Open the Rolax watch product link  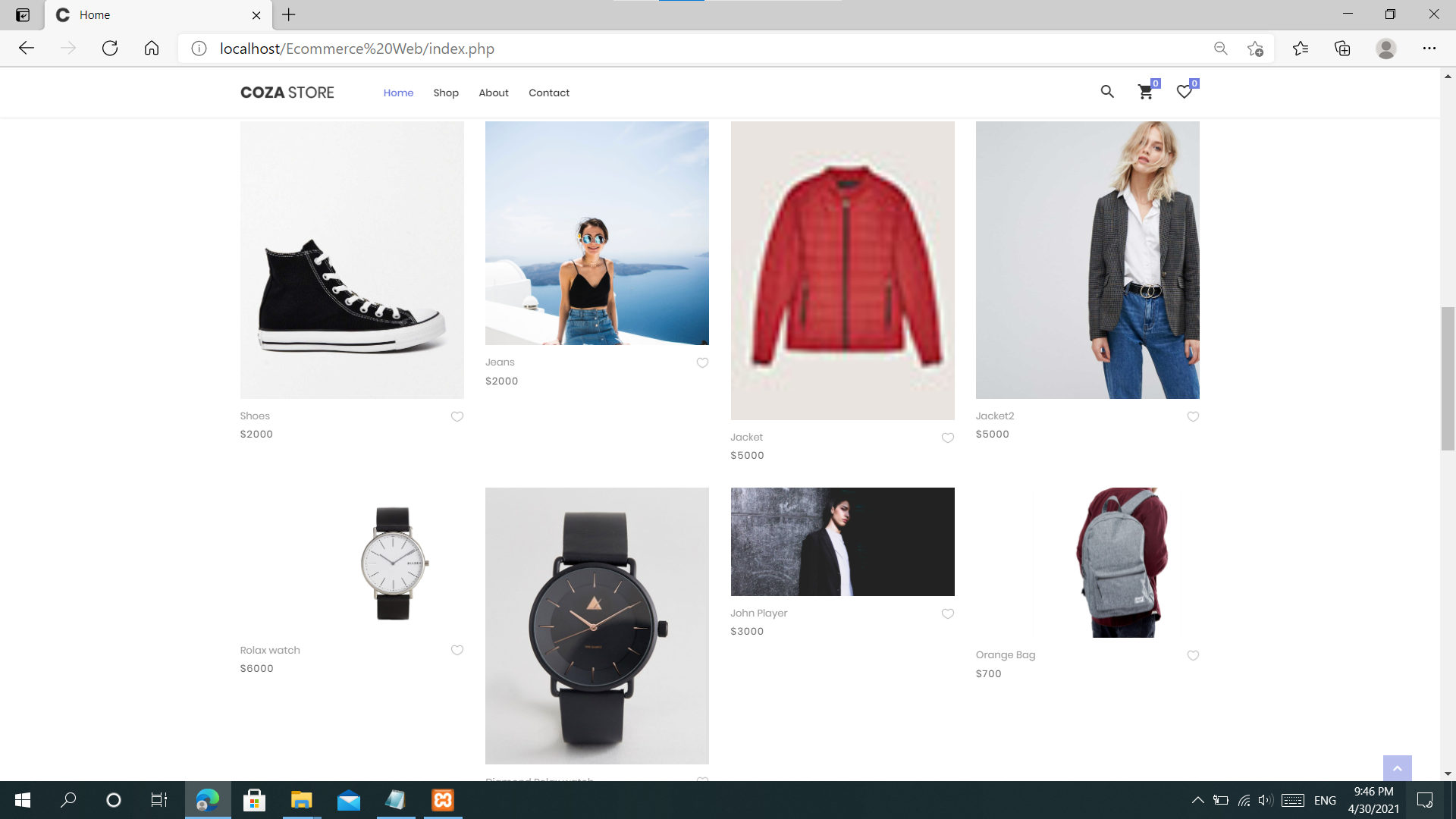[270, 650]
